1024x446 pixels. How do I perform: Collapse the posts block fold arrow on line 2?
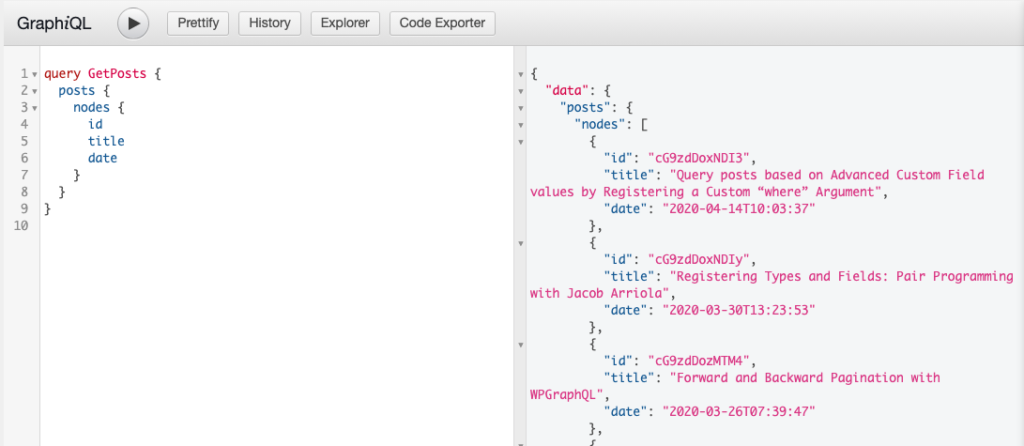coord(34,91)
